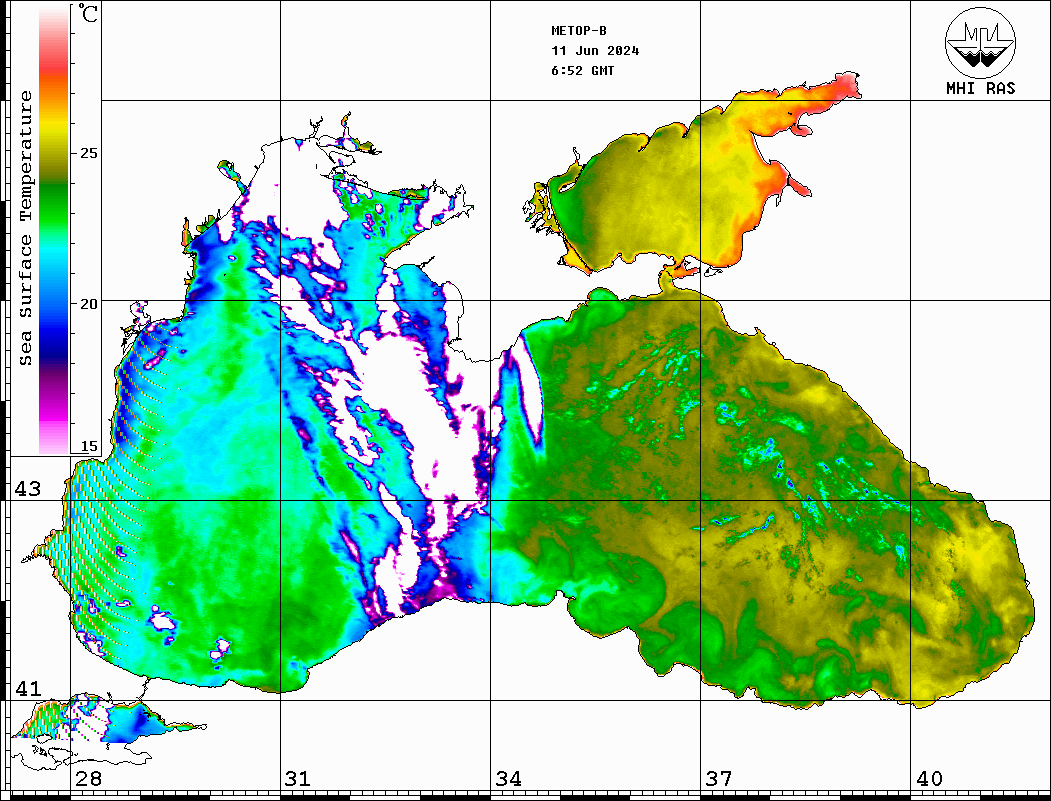1051x801 pixels.
Task: Click the '11 Jun 2024' date text
Action: click(x=595, y=51)
